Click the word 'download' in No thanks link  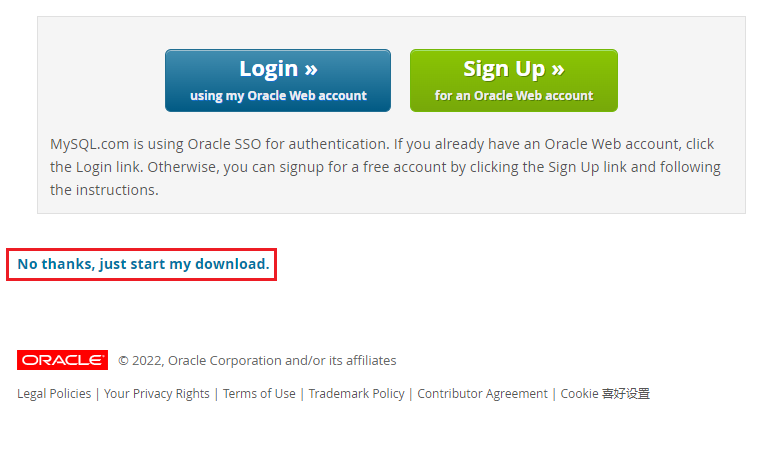[232, 264]
